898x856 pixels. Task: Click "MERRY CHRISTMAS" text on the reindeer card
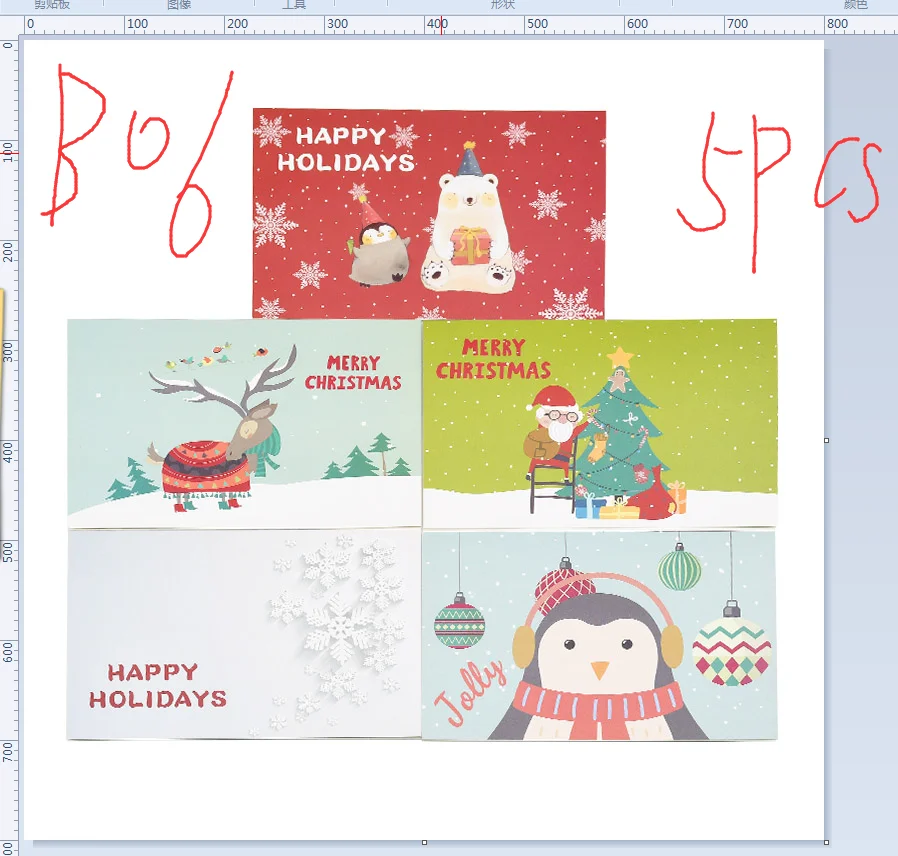coord(353,373)
